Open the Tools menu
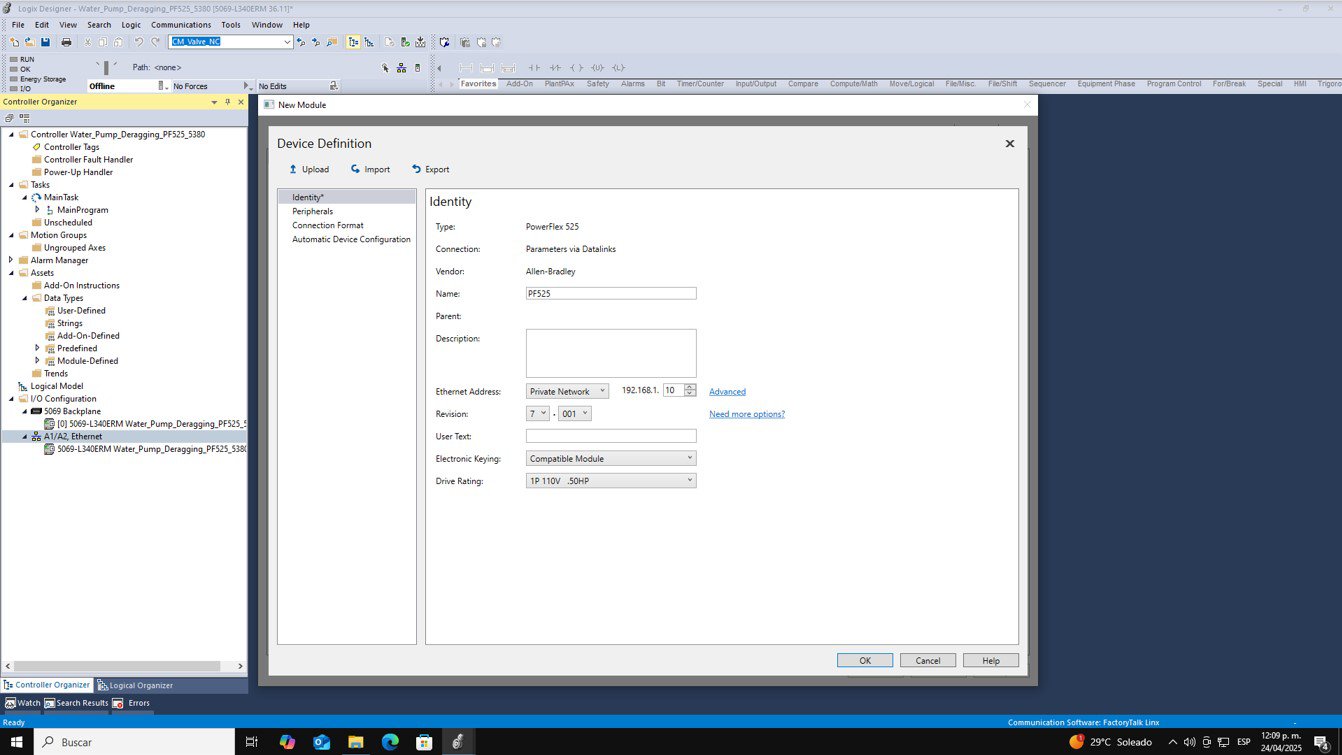Screen dimensions: 1342x755 [x=231, y=25]
